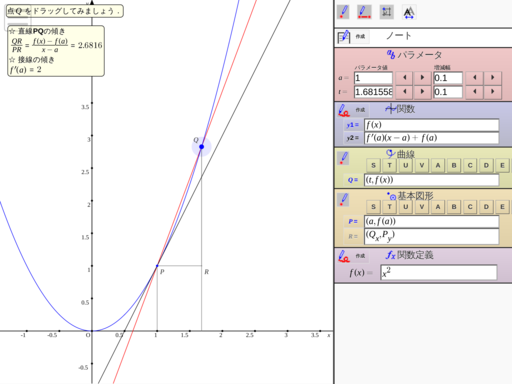
Task: Click the triangle transform icon in top toolbar
Action: (409, 12)
